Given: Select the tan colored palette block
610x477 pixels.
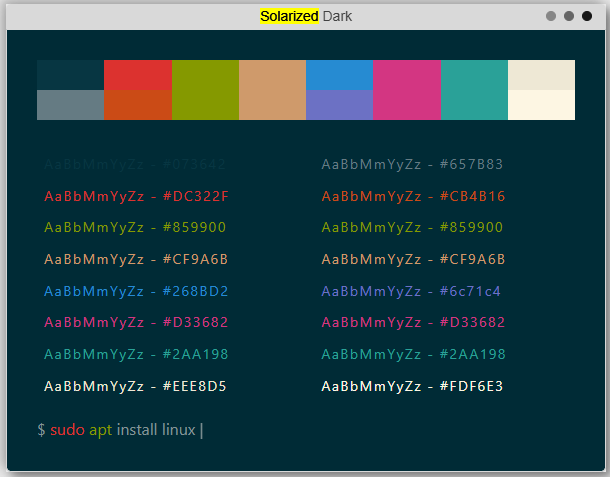Looking at the screenshot, I should pyautogui.click(x=272, y=90).
